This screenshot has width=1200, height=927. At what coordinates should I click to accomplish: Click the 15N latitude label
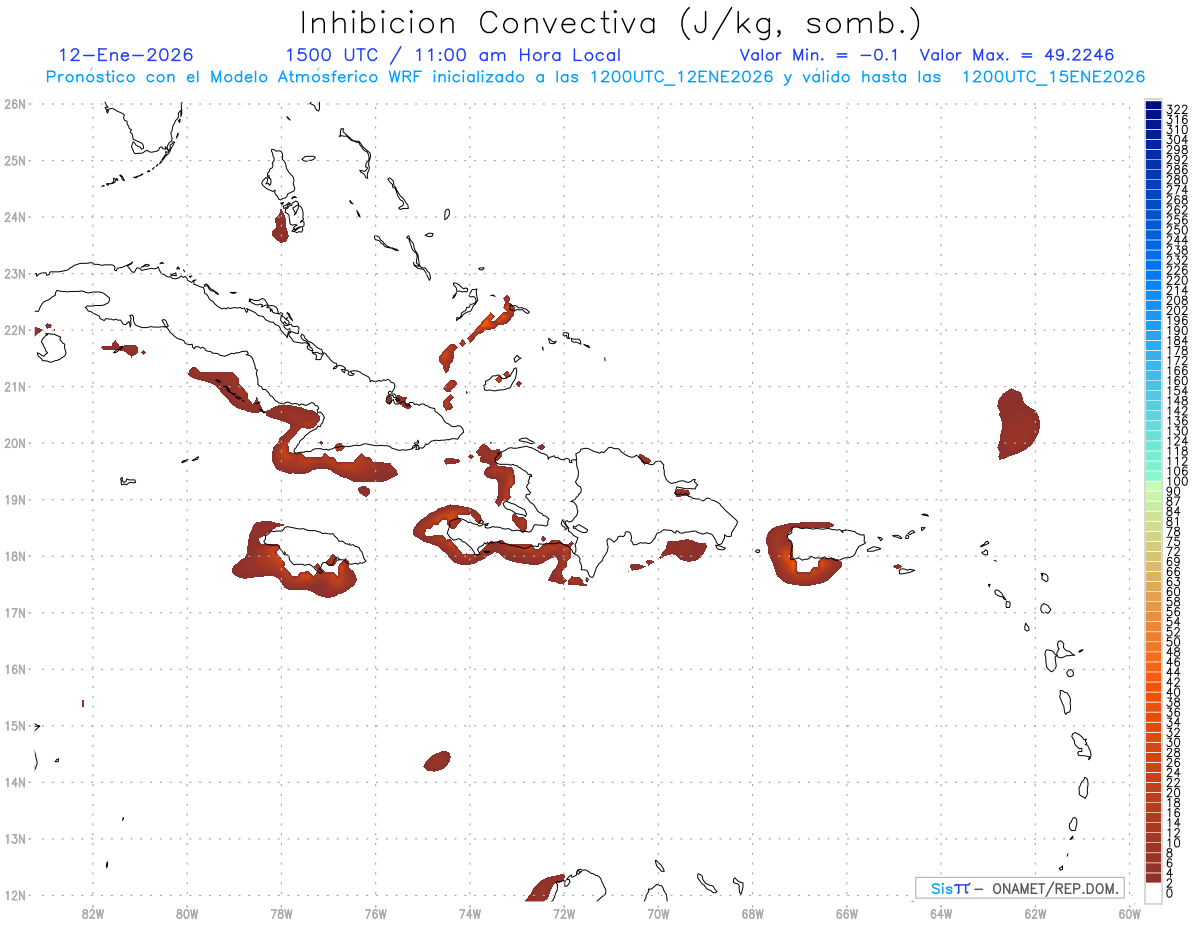coord(15,725)
